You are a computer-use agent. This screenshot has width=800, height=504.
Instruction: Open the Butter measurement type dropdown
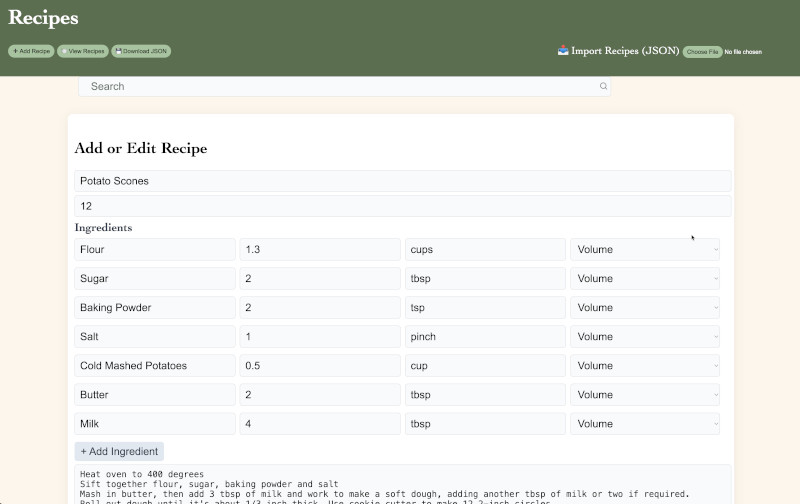pyautogui.click(x=644, y=395)
